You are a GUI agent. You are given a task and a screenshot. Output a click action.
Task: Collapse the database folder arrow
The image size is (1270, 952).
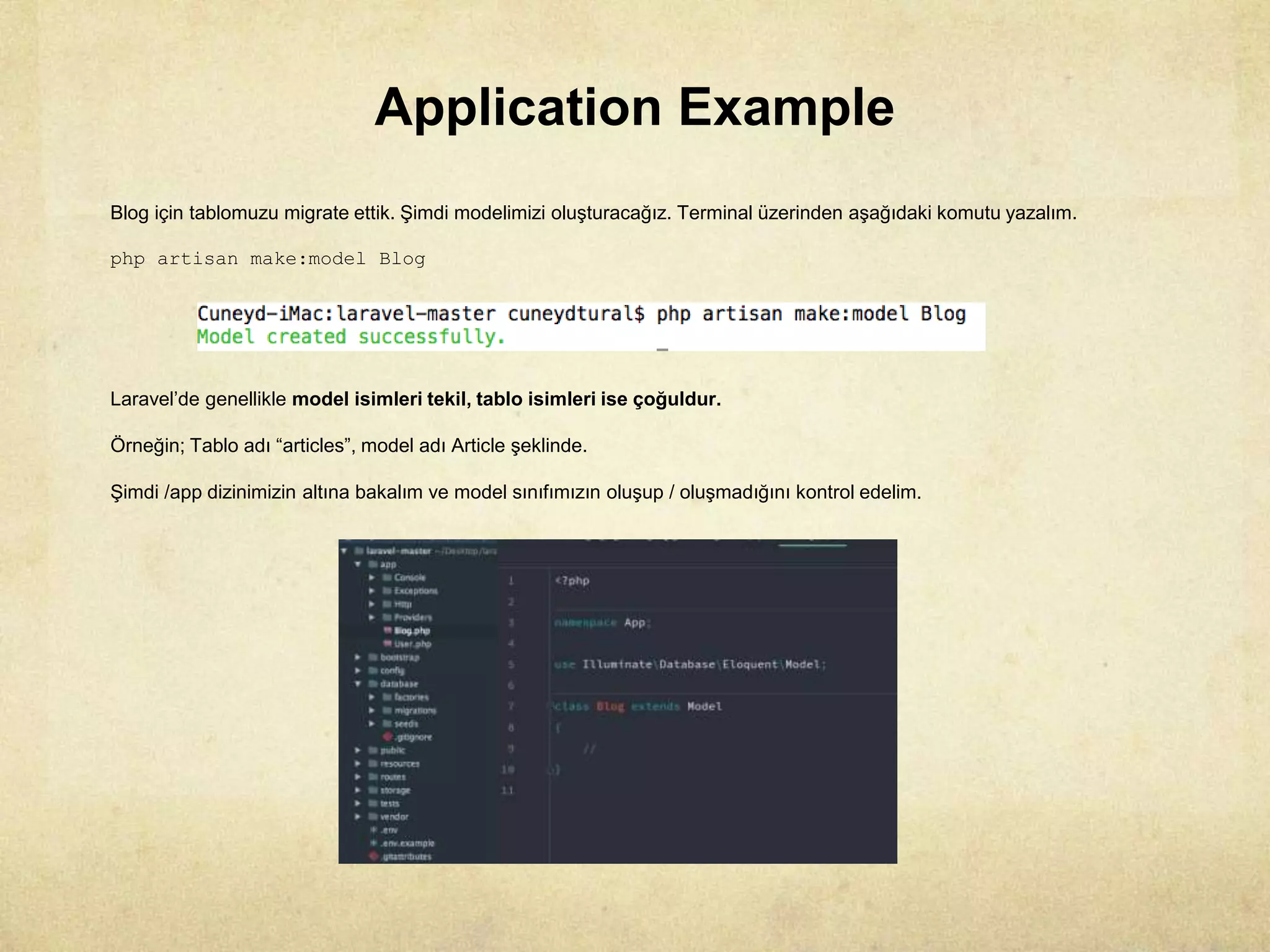(x=358, y=684)
